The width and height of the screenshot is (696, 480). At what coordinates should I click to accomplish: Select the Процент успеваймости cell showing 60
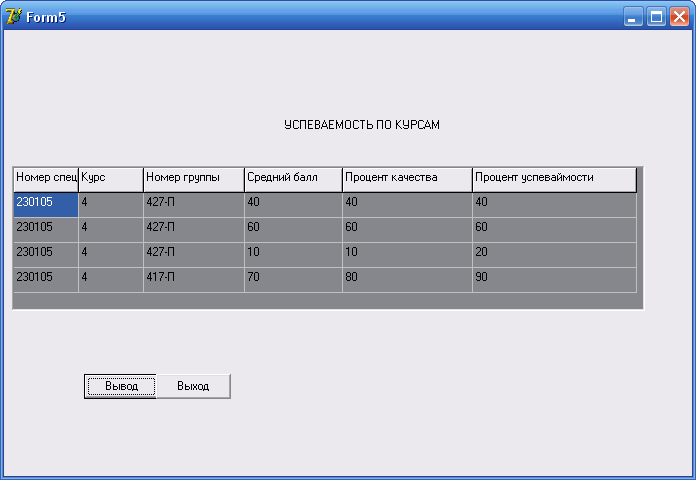click(x=554, y=230)
